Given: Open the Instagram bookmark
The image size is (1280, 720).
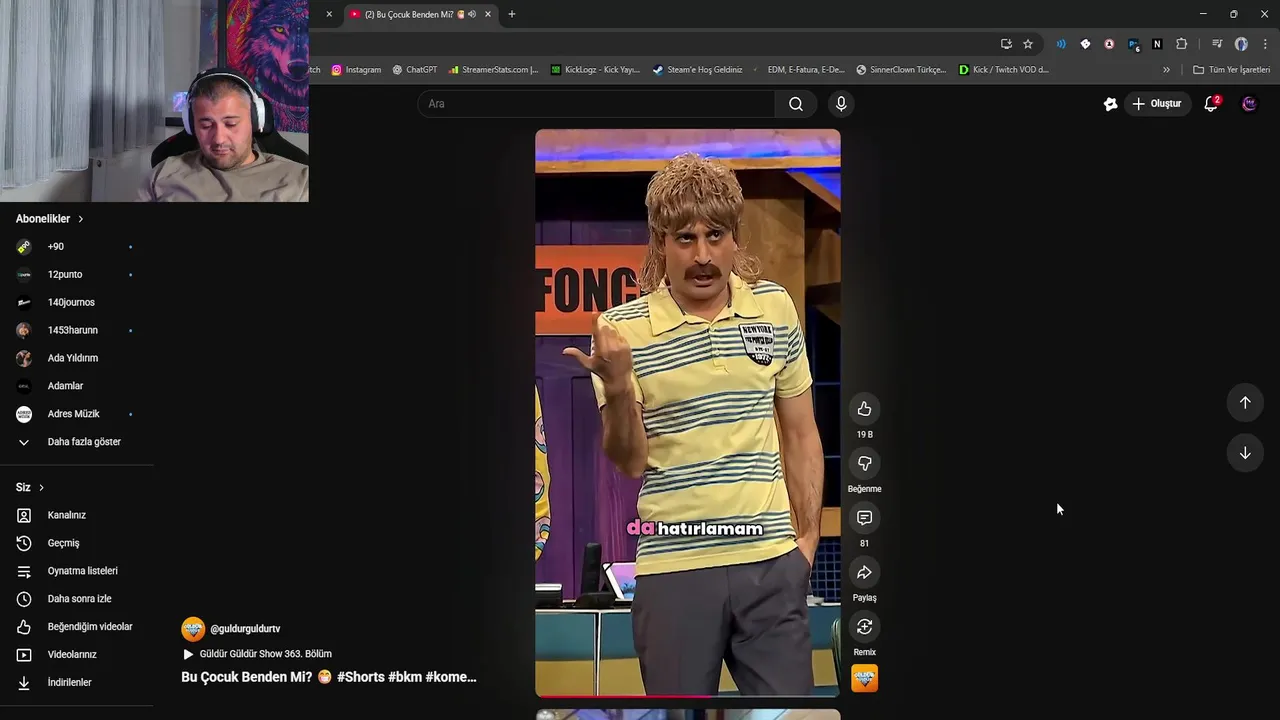Looking at the screenshot, I should 356,70.
